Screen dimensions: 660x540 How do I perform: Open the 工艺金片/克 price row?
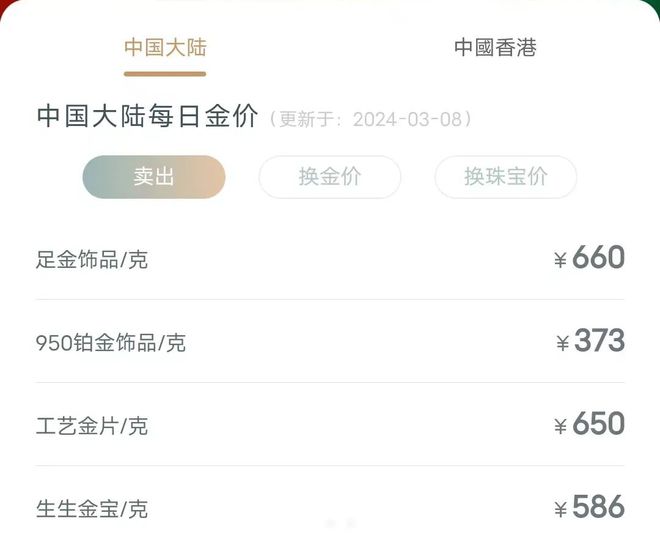point(330,424)
